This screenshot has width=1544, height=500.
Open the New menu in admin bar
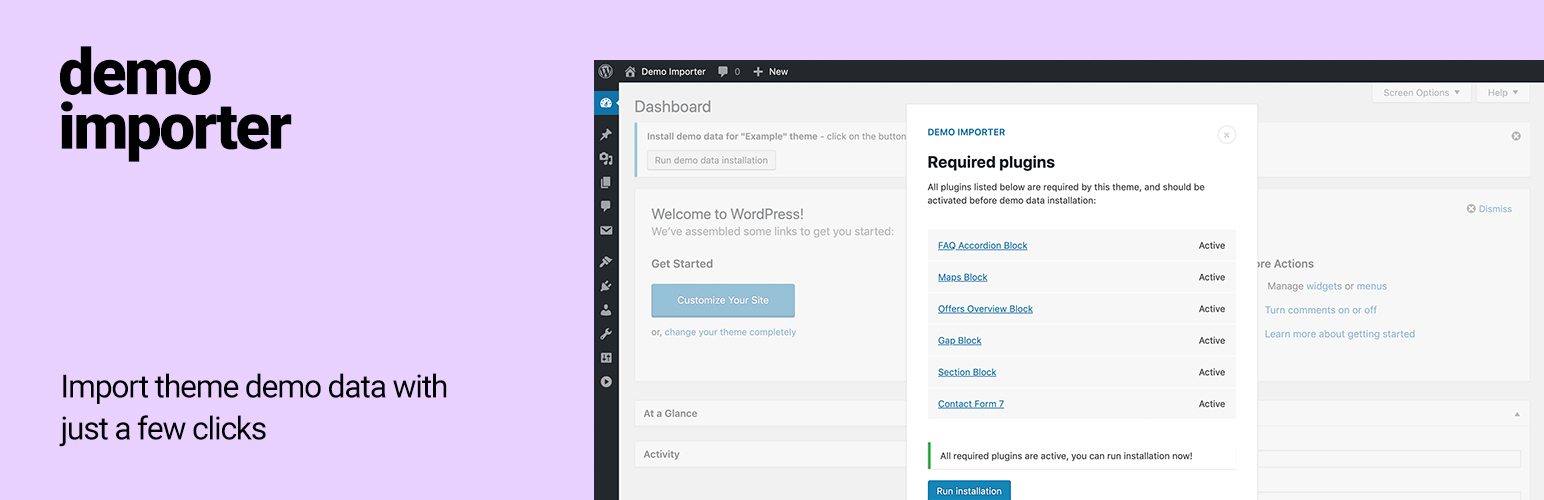778,72
